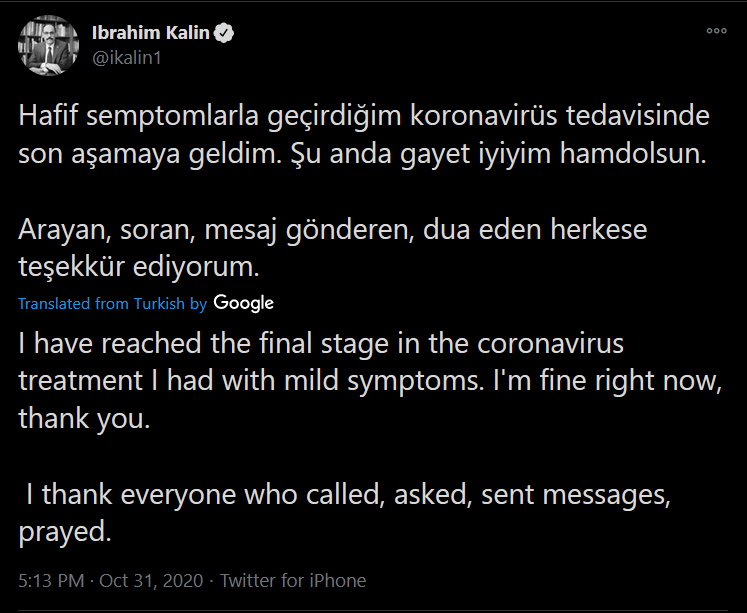Click the 5:13 PM time in the timestamp
Screen dimensions: 747x613
coord(47,580)
